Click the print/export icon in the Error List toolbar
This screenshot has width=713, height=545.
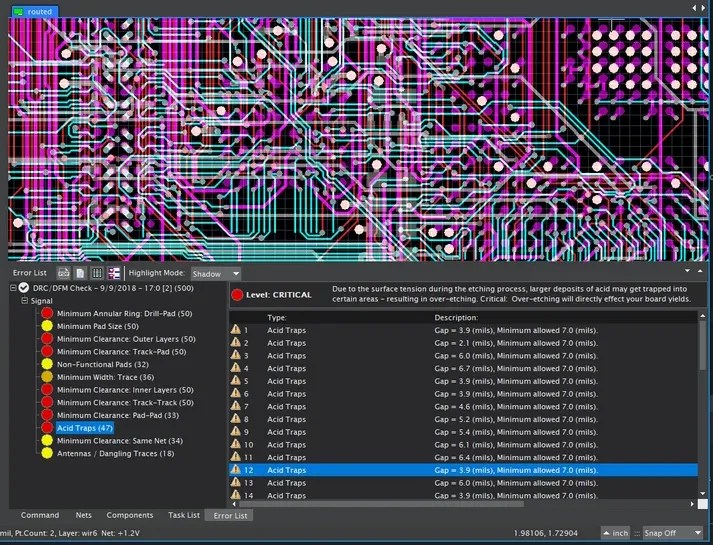click(x=64, y=273)
